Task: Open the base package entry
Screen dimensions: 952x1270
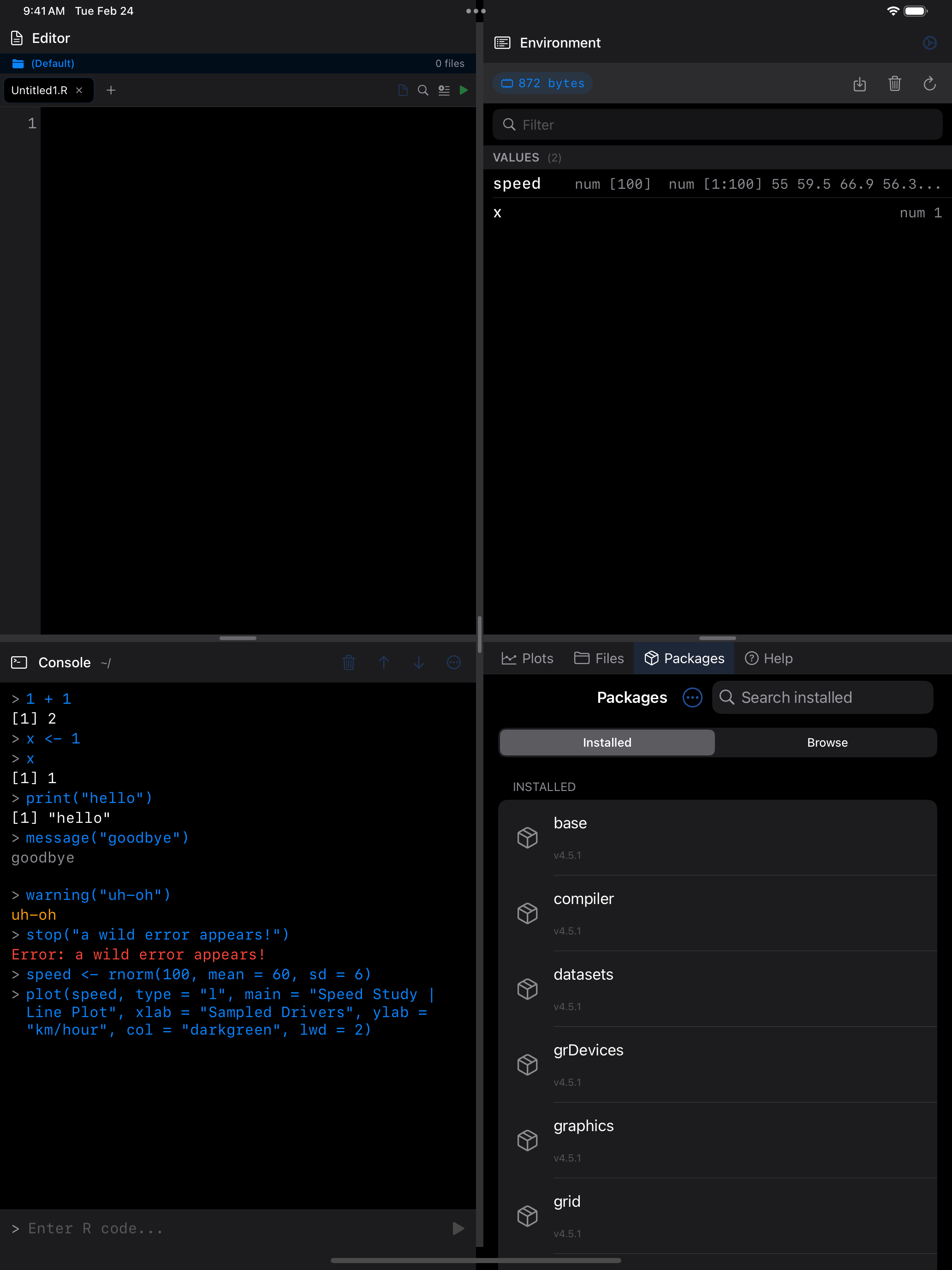Action: [717, 837]
